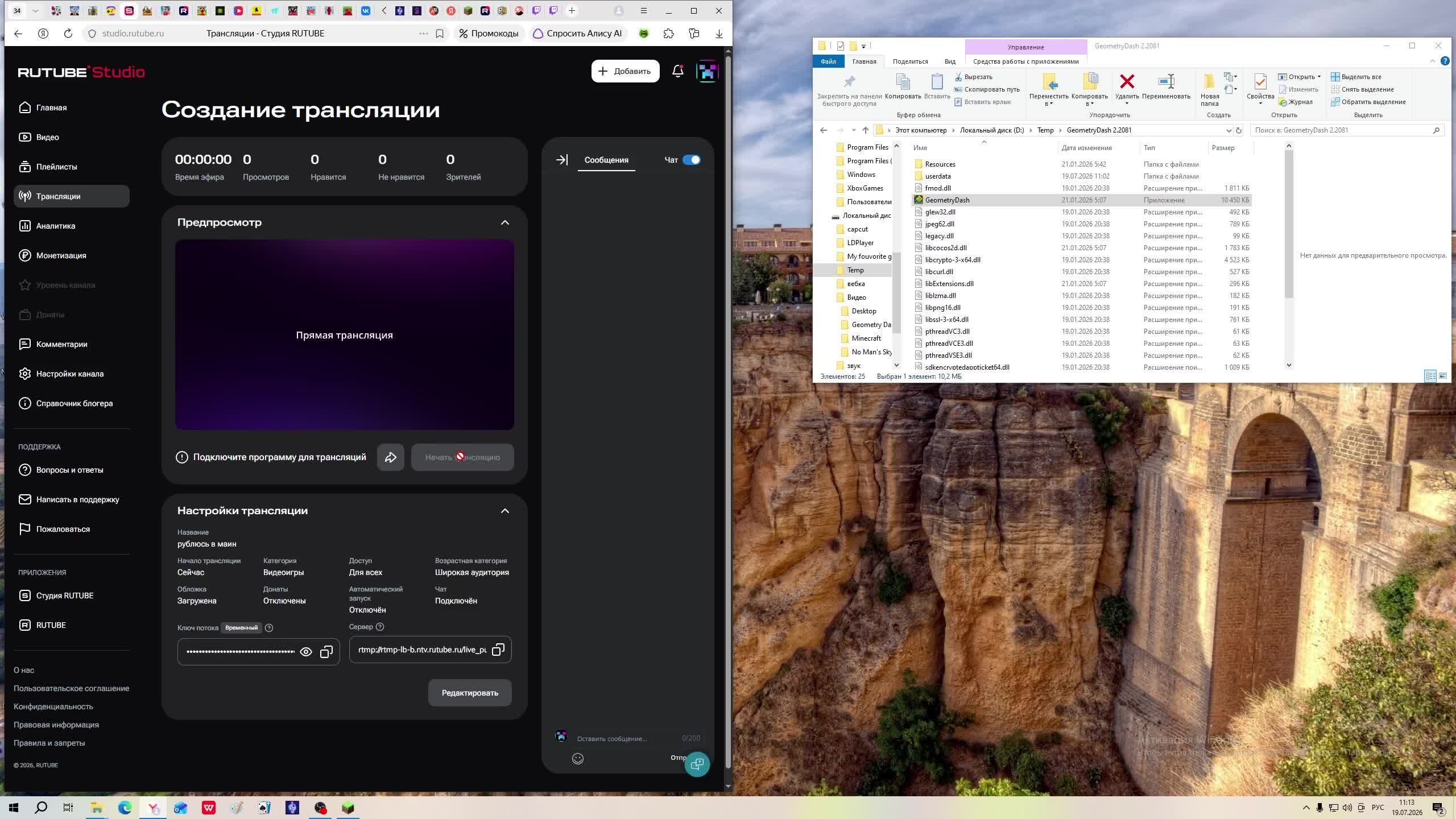Switch Explorer to large icons view
This screenshot has width=1456, height=819.
[x=1443, y=376]
